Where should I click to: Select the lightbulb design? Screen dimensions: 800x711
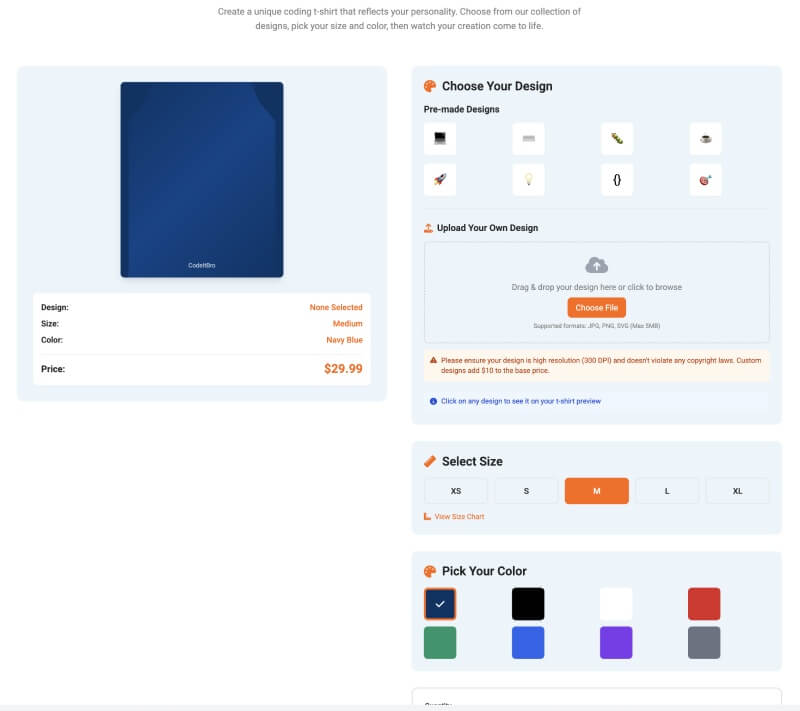click(x=528, y=180)
